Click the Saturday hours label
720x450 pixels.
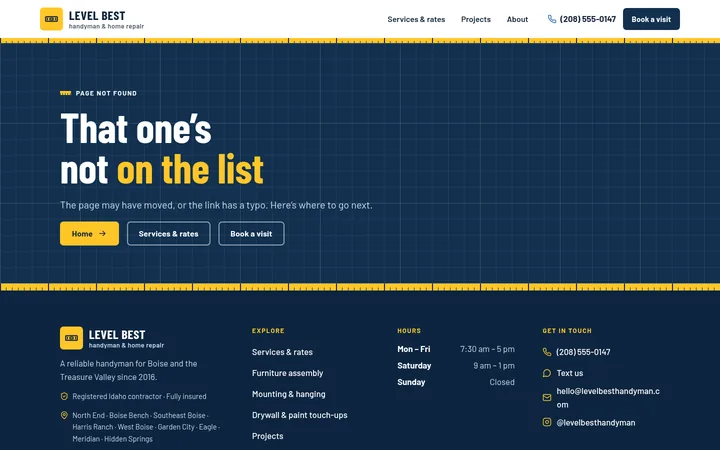(x=414, y=366)
